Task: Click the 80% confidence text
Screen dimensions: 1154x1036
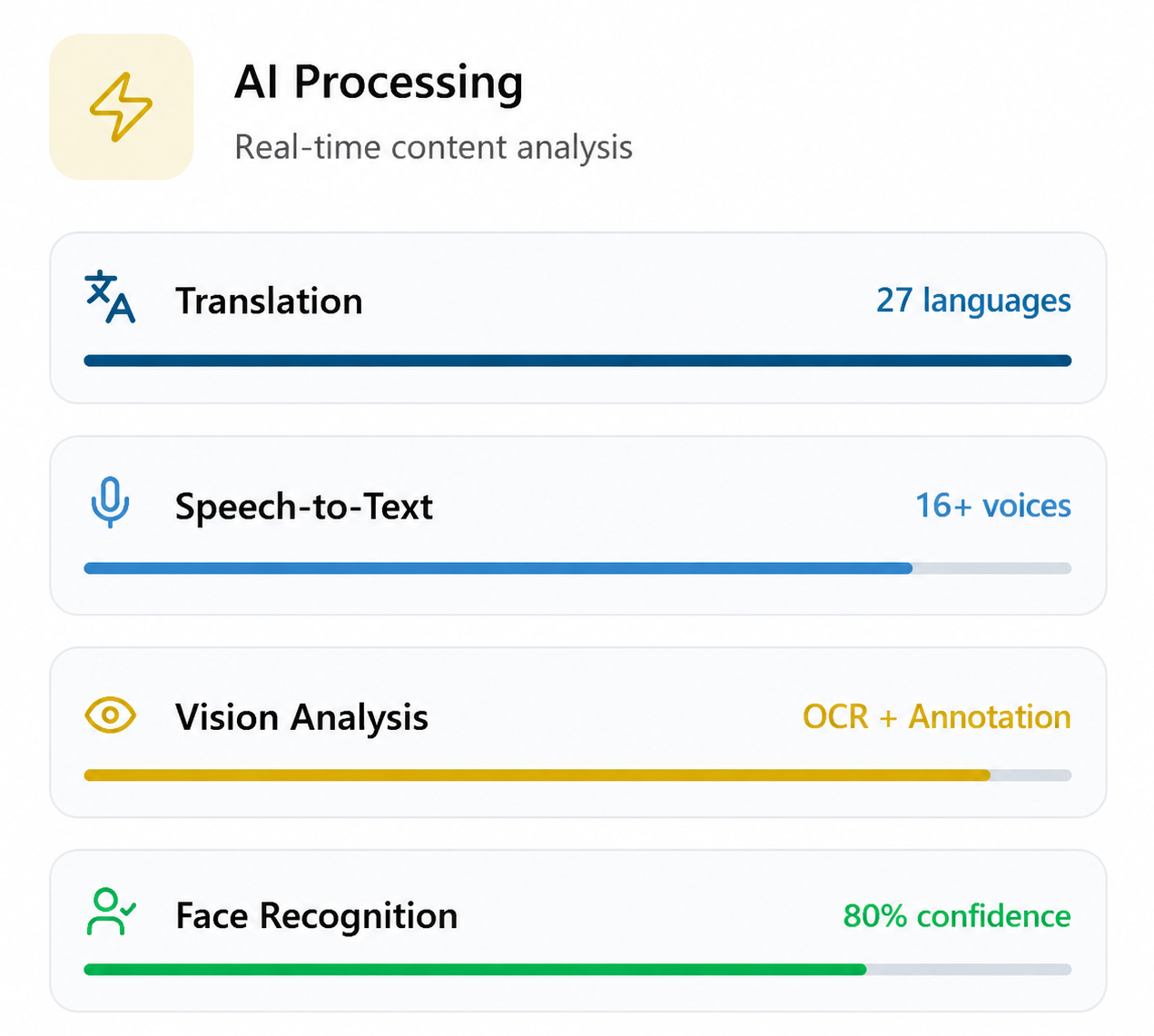Action: tap(957, 915)
